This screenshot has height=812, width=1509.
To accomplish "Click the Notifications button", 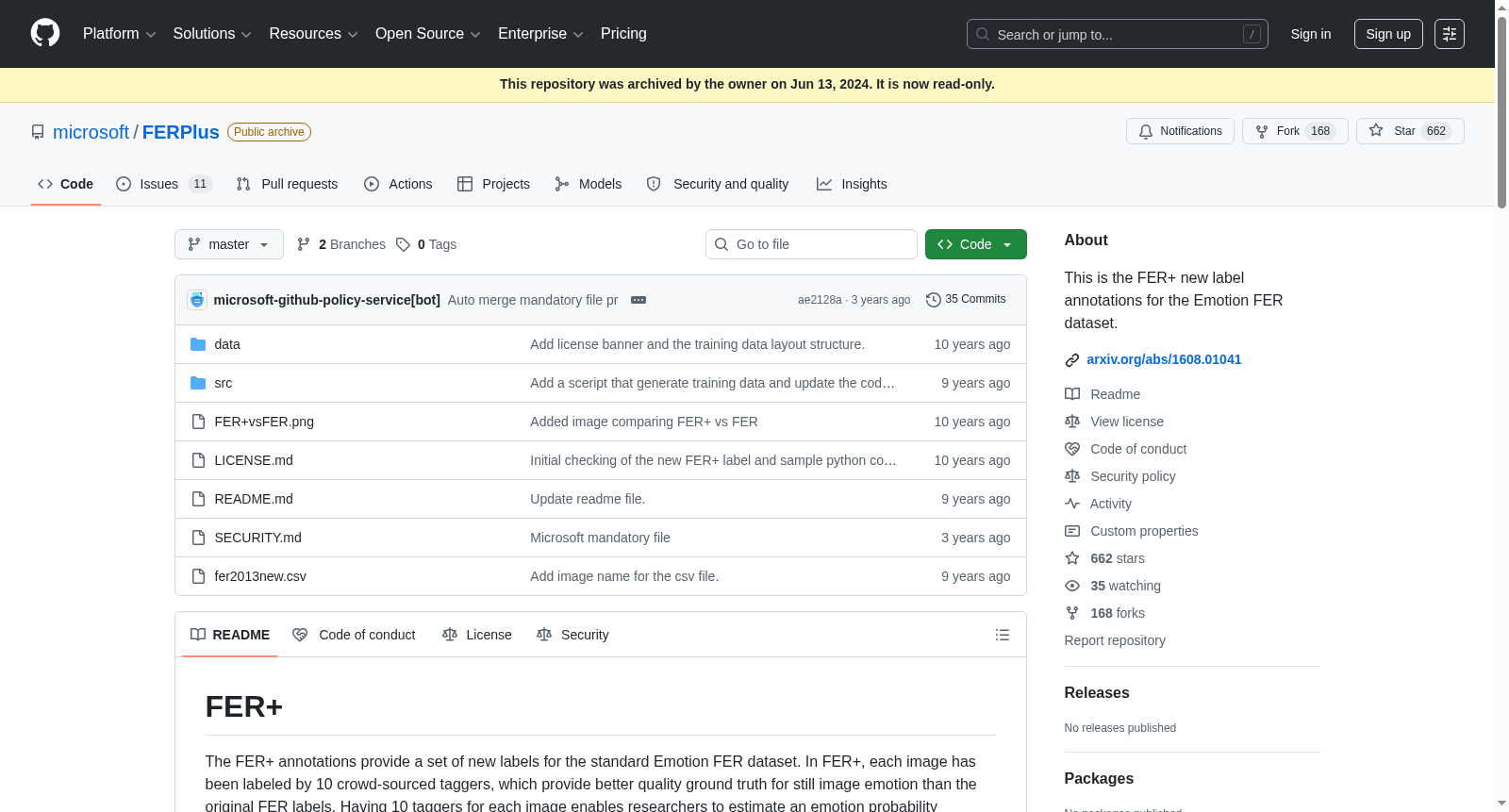I will [x=1180, y=131].
